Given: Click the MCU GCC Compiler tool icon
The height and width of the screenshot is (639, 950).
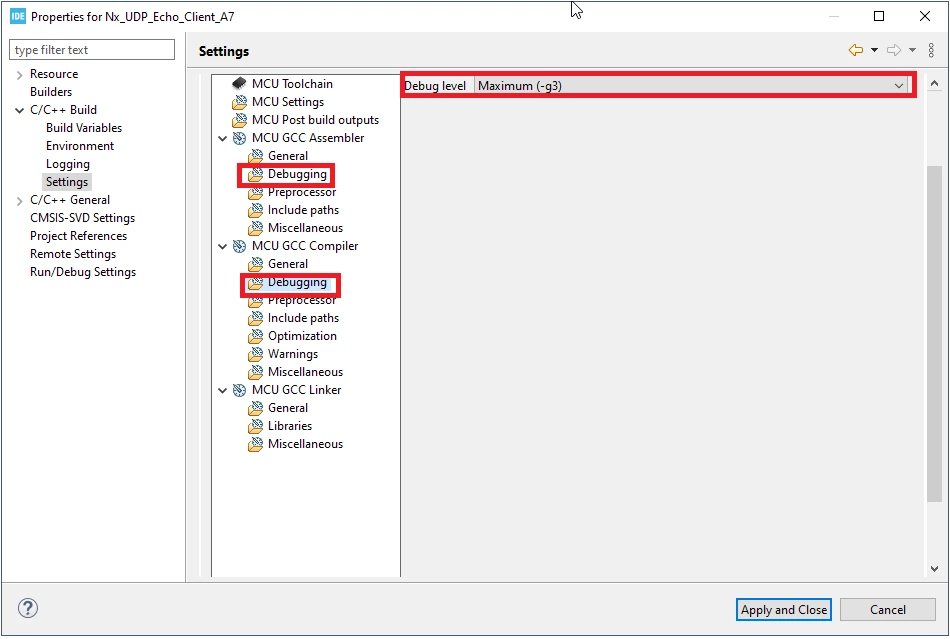Looking at the screenshot, I should tap(239, 246).
